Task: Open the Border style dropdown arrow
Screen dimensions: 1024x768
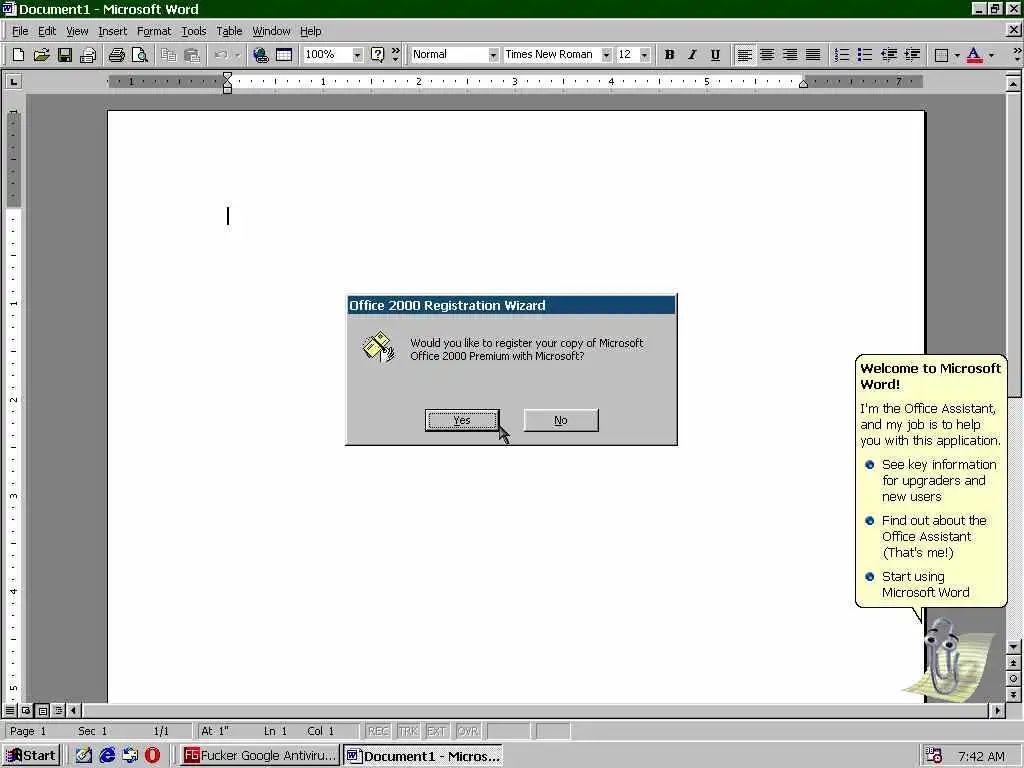Action: (x=957, y=55)
